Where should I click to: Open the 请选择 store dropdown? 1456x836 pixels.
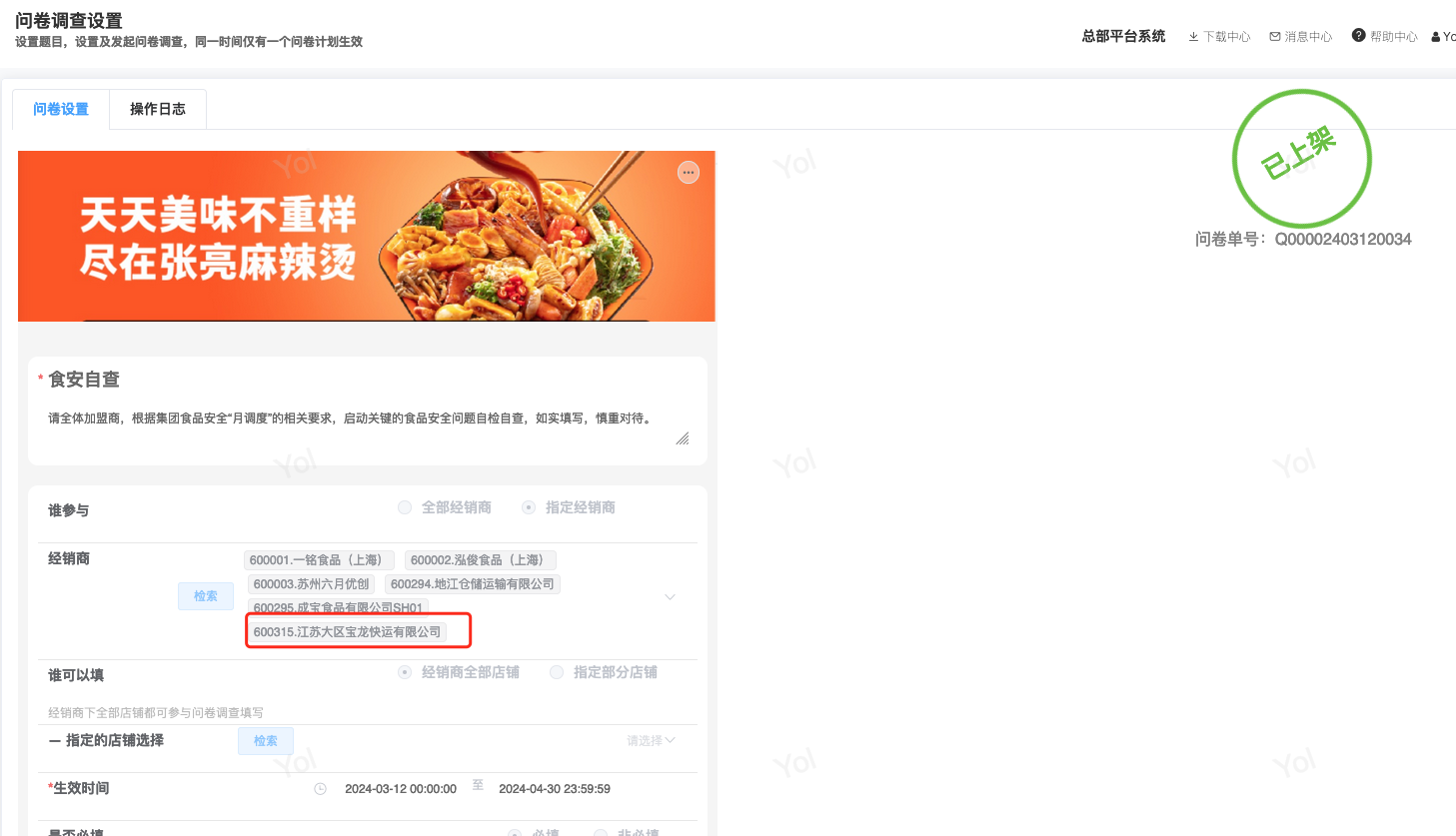(651, 741)
